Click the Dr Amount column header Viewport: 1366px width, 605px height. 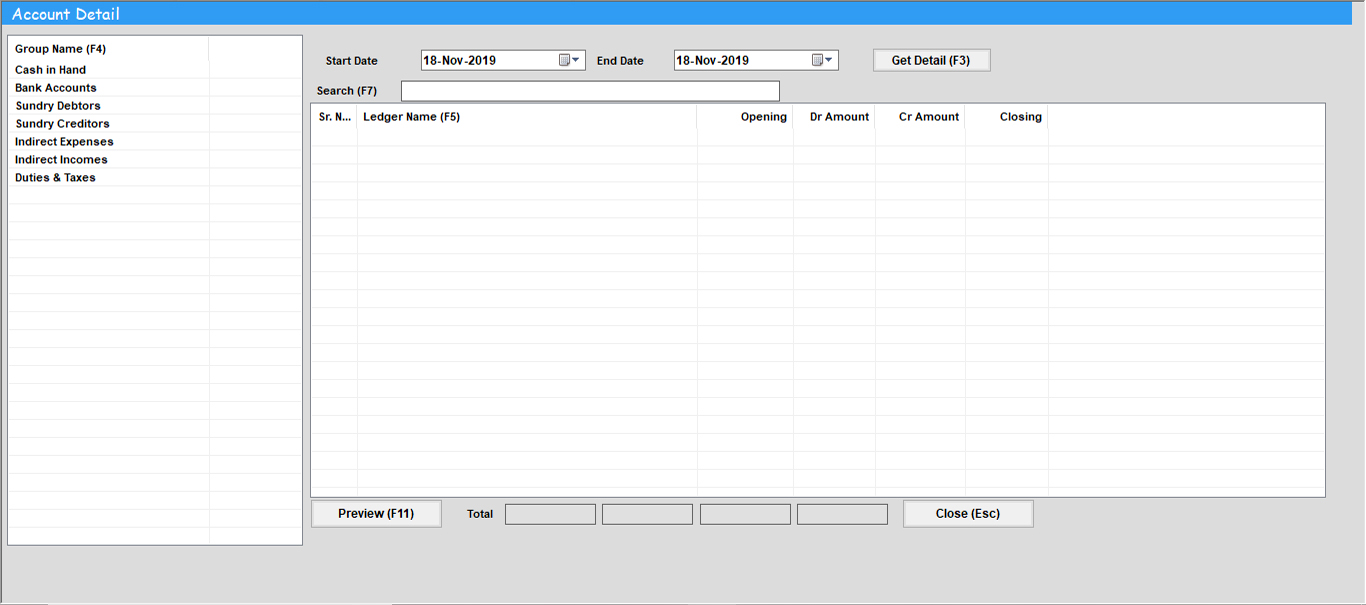pos(839,117)
